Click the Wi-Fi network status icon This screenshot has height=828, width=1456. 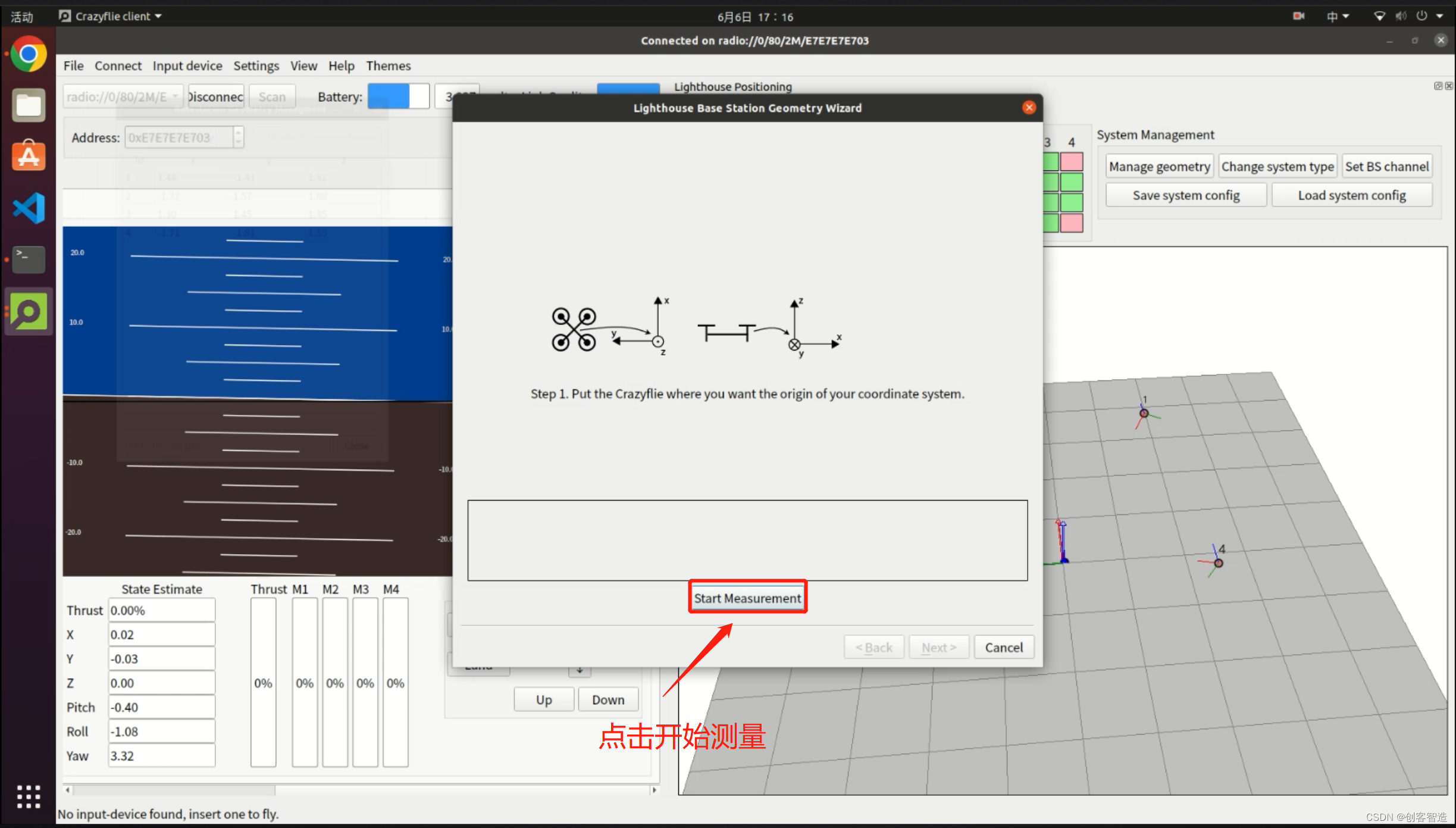[1379, 16]
